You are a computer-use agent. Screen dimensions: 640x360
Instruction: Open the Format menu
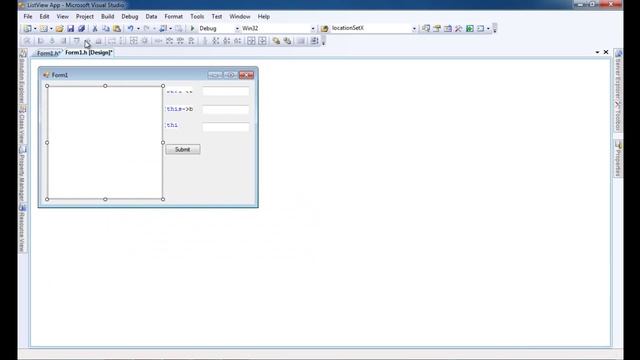(173, 16)
